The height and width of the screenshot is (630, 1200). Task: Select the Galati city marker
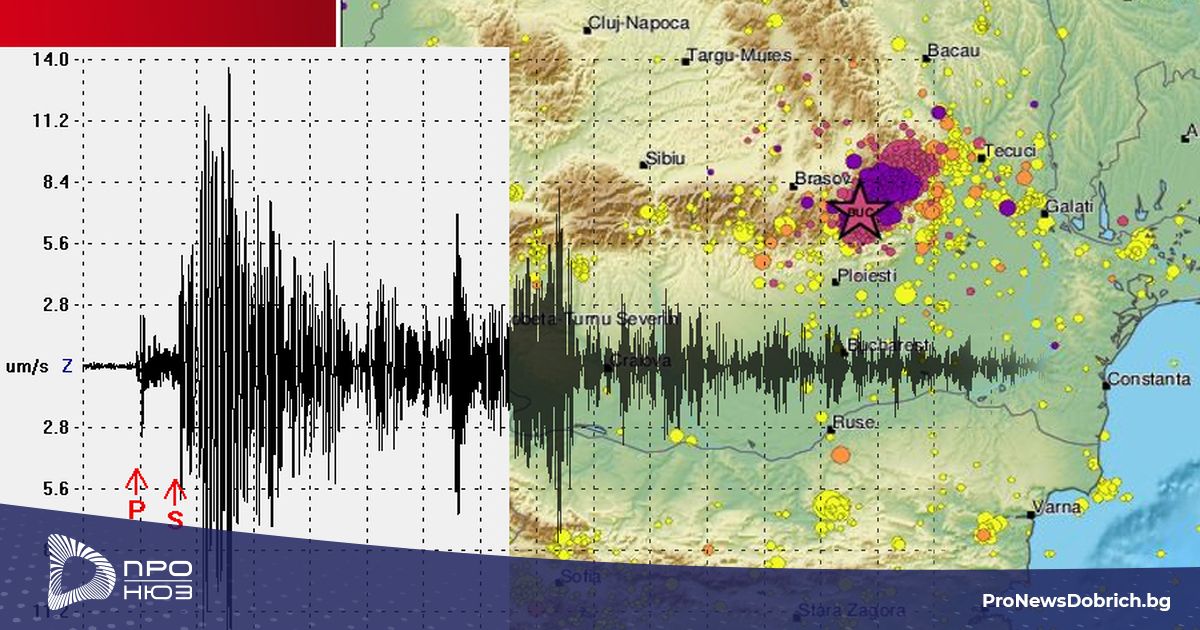(x=1042, y=212)
